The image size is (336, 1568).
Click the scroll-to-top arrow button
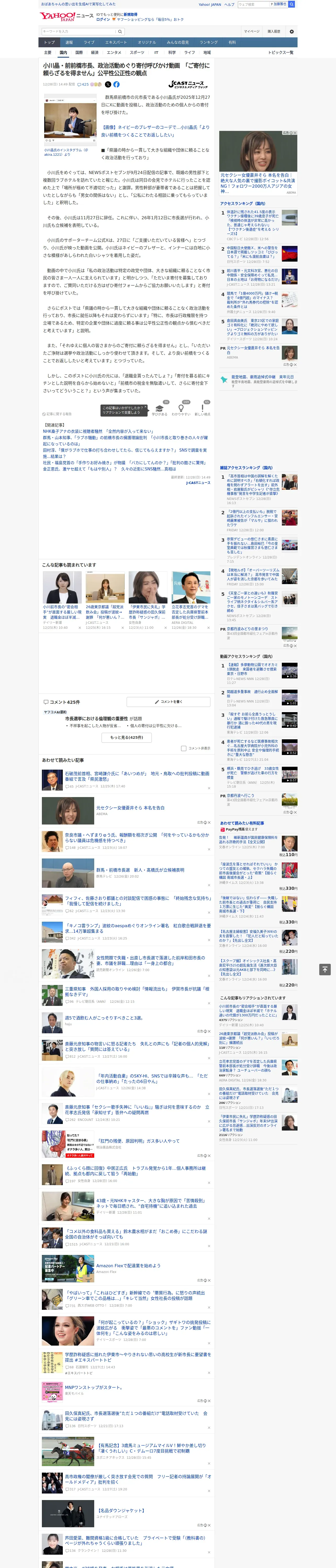tap(324, 969)
